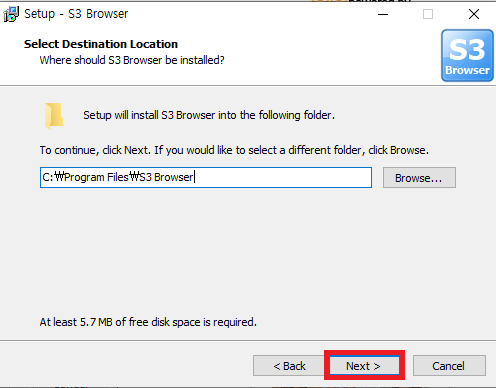Image resolution: width=496 pixels, height=388 pixels.
Task: Click the setup installer icon in title bar
Action: click(x=11, y=14)
